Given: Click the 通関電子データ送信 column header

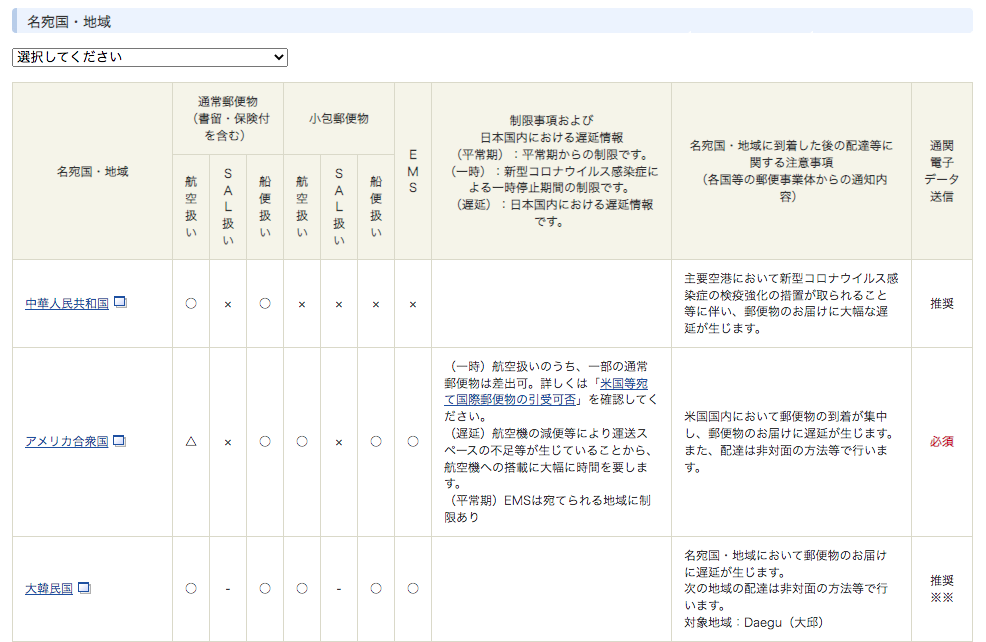Looking at the screenshot, I should coord(941,171).
